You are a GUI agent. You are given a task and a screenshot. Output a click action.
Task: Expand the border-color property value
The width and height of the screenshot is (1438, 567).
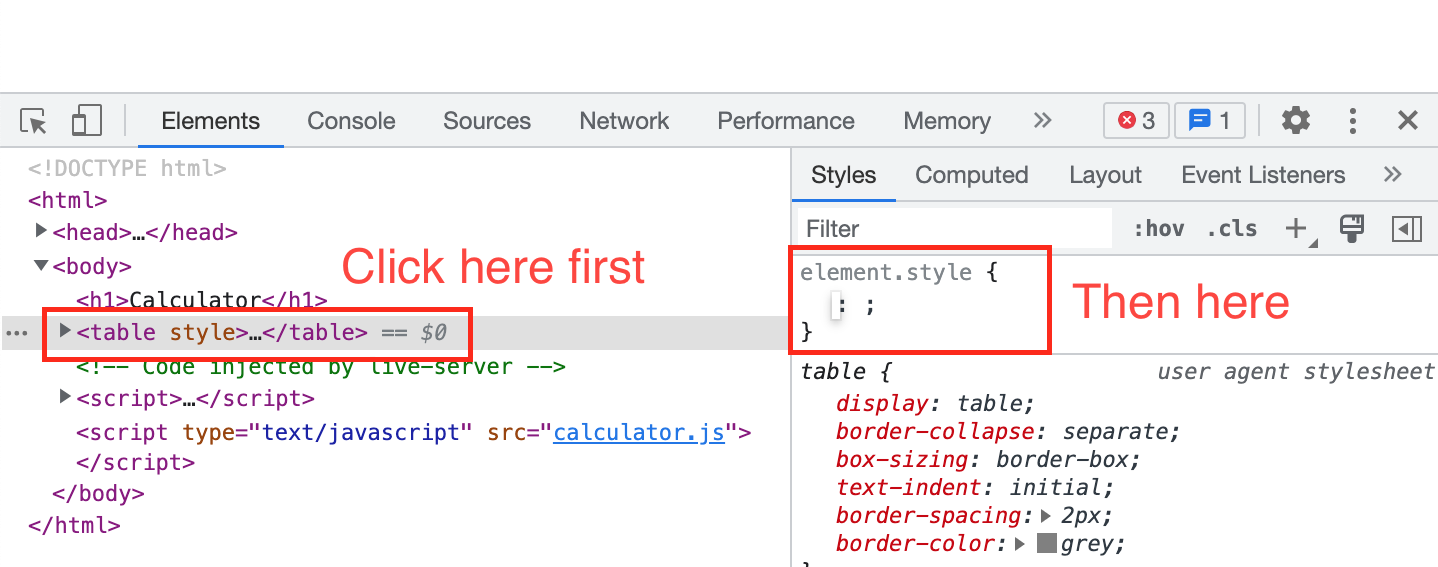(x=1021, y=544)
